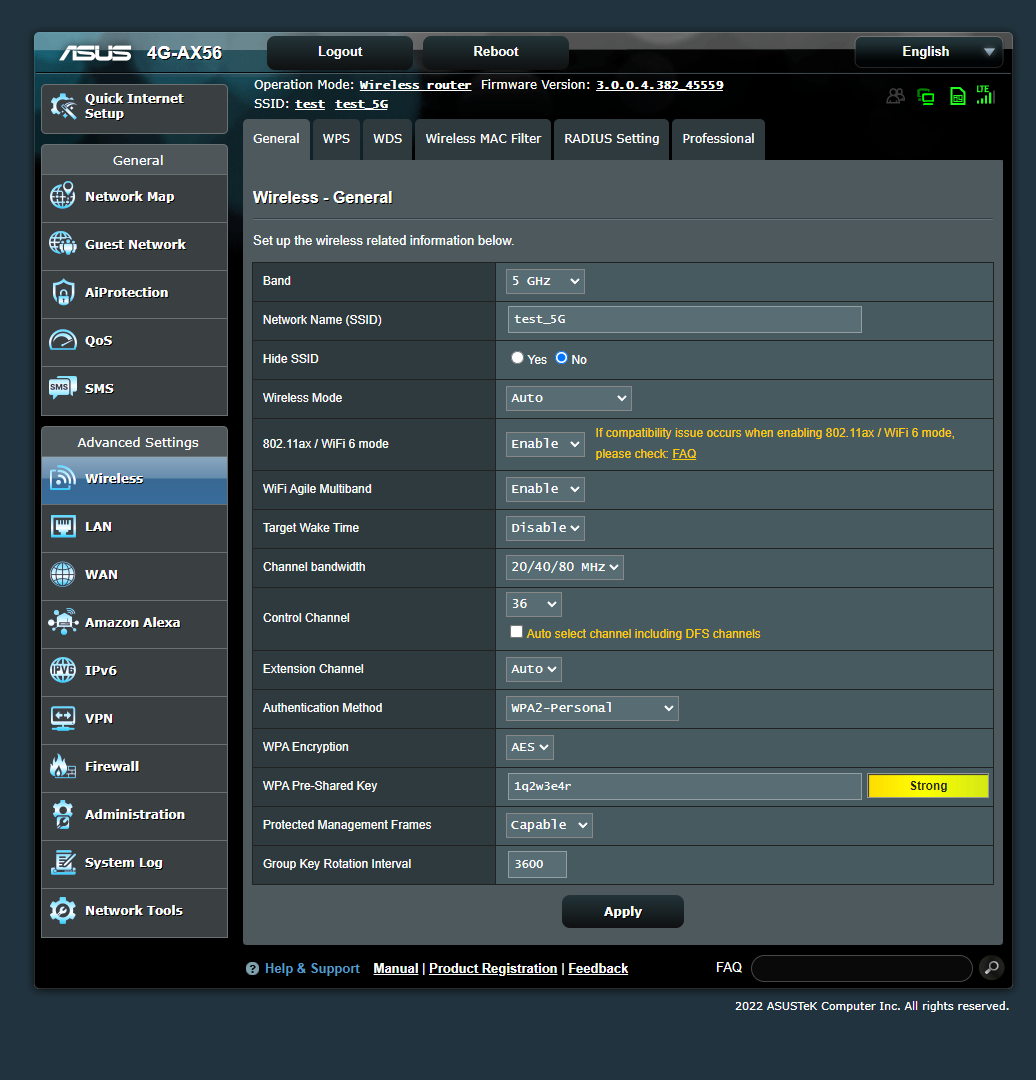
Task: Click the LTE signal strength icon
Action: click(986, 95)
